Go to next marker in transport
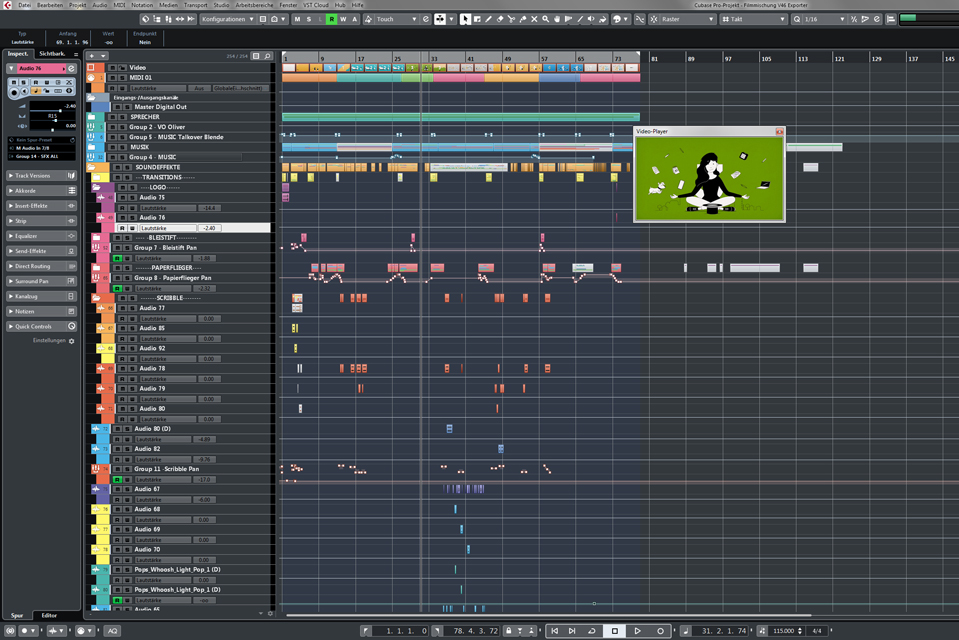This screenshot has height=640, width=959. (x=572, y=631)
